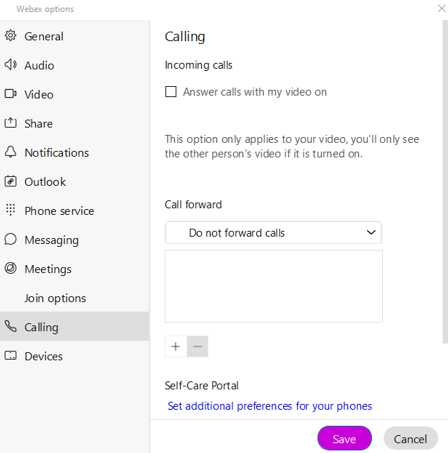The image size is (448, 453).
Task: Open Set additional preferences for your phones link
Action: (x=270, y=406)
